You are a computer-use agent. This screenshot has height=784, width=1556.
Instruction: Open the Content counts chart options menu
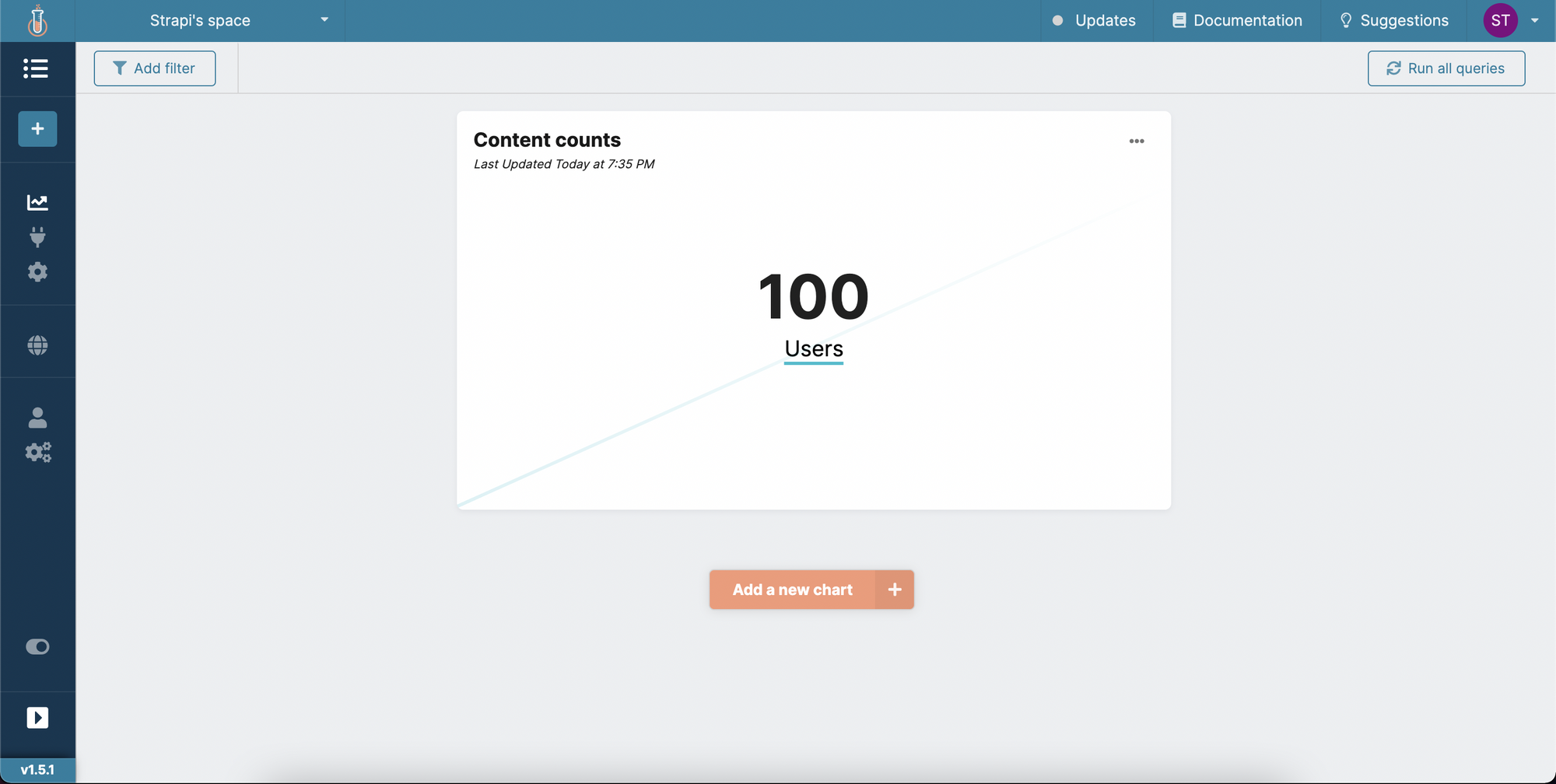point(1136,142)
